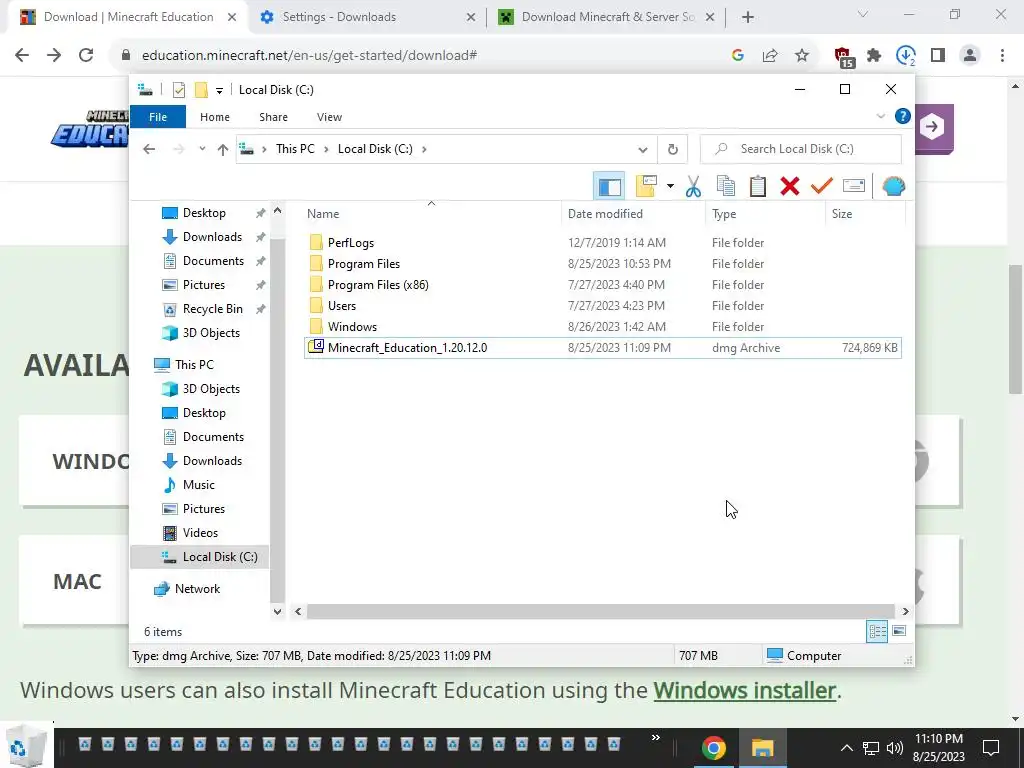
Task: Click the Rename icon in toolbar
Action: tap(854, 187)
